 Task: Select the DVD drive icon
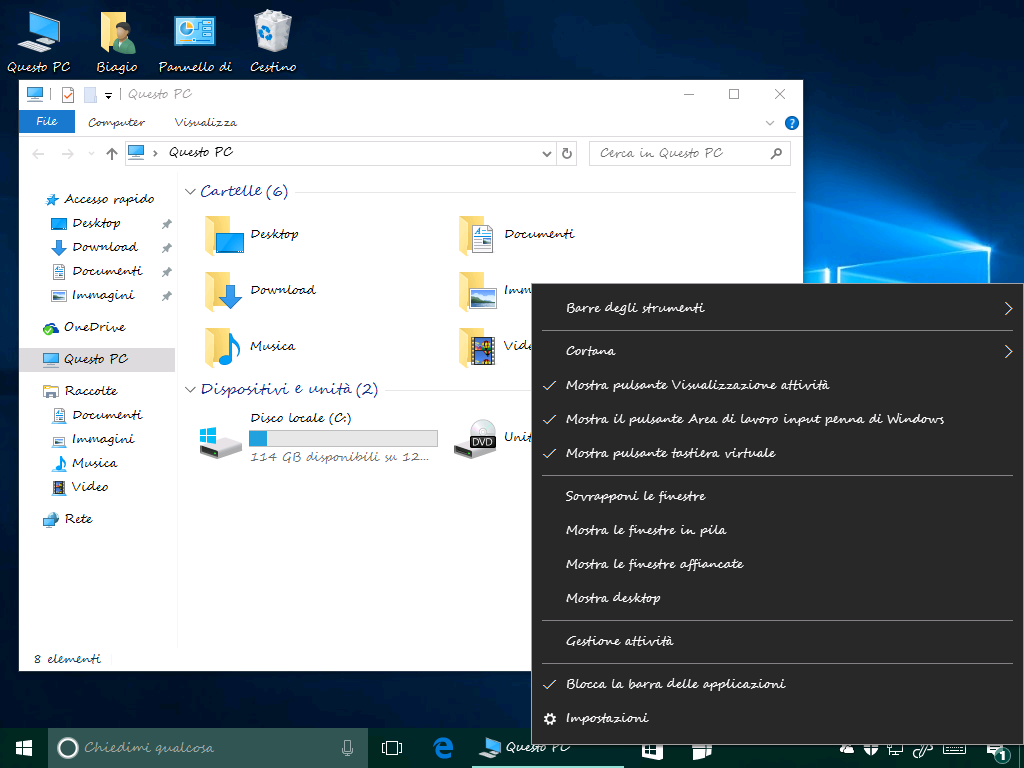475,439
